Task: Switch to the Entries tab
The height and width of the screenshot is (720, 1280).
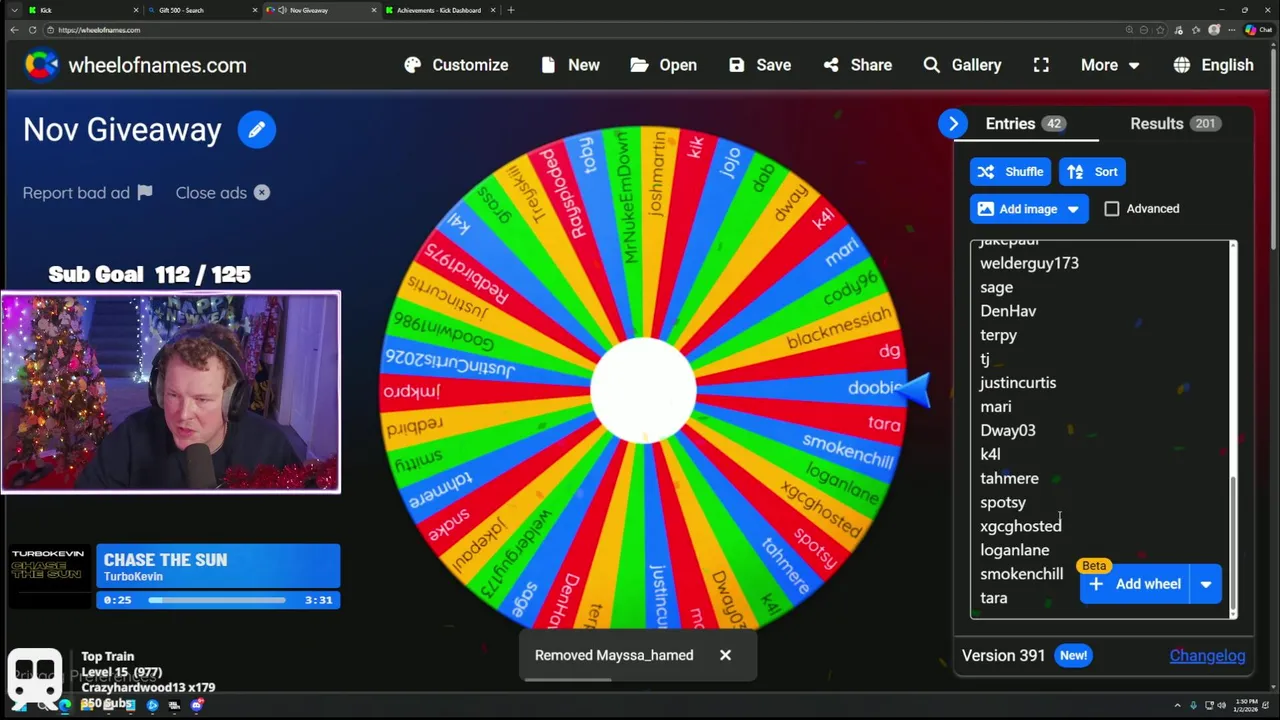Action: coord(1024,124)
